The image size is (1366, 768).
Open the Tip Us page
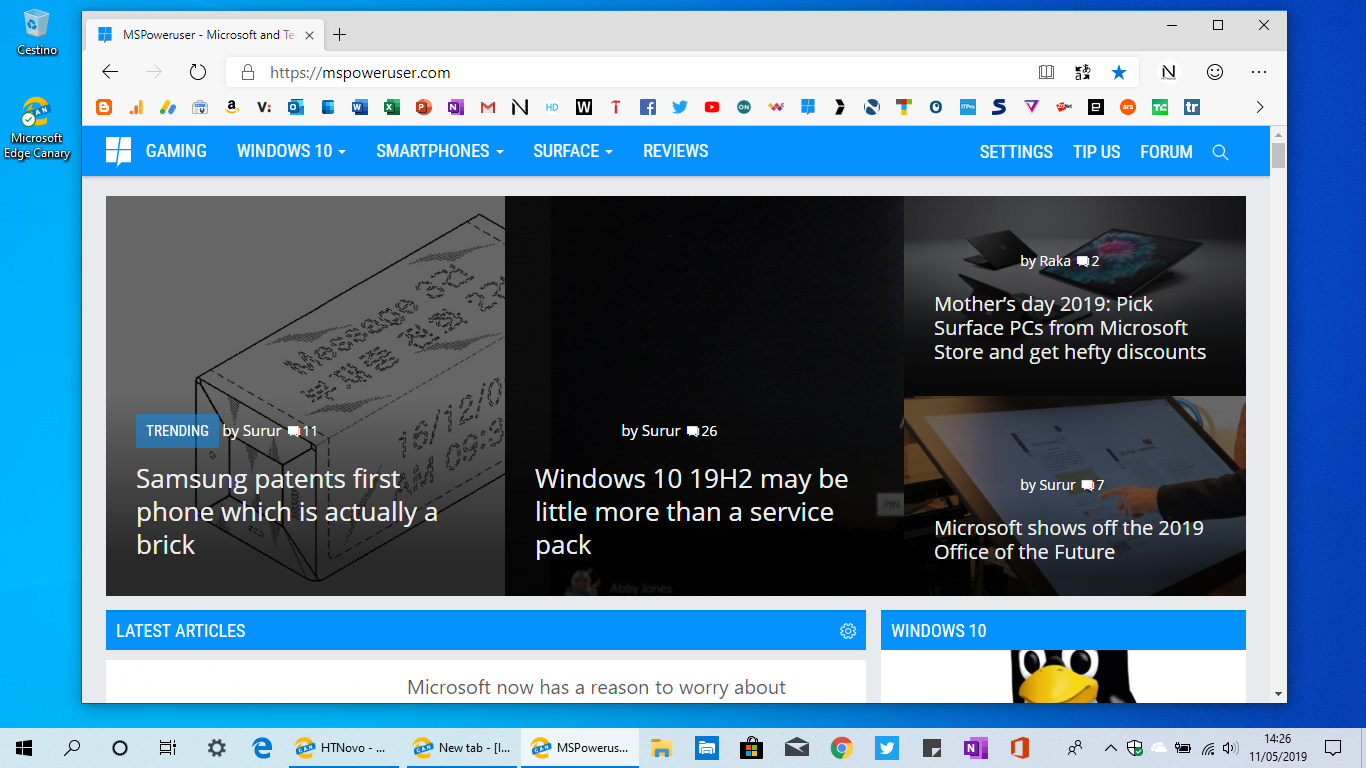point(1097,152)
